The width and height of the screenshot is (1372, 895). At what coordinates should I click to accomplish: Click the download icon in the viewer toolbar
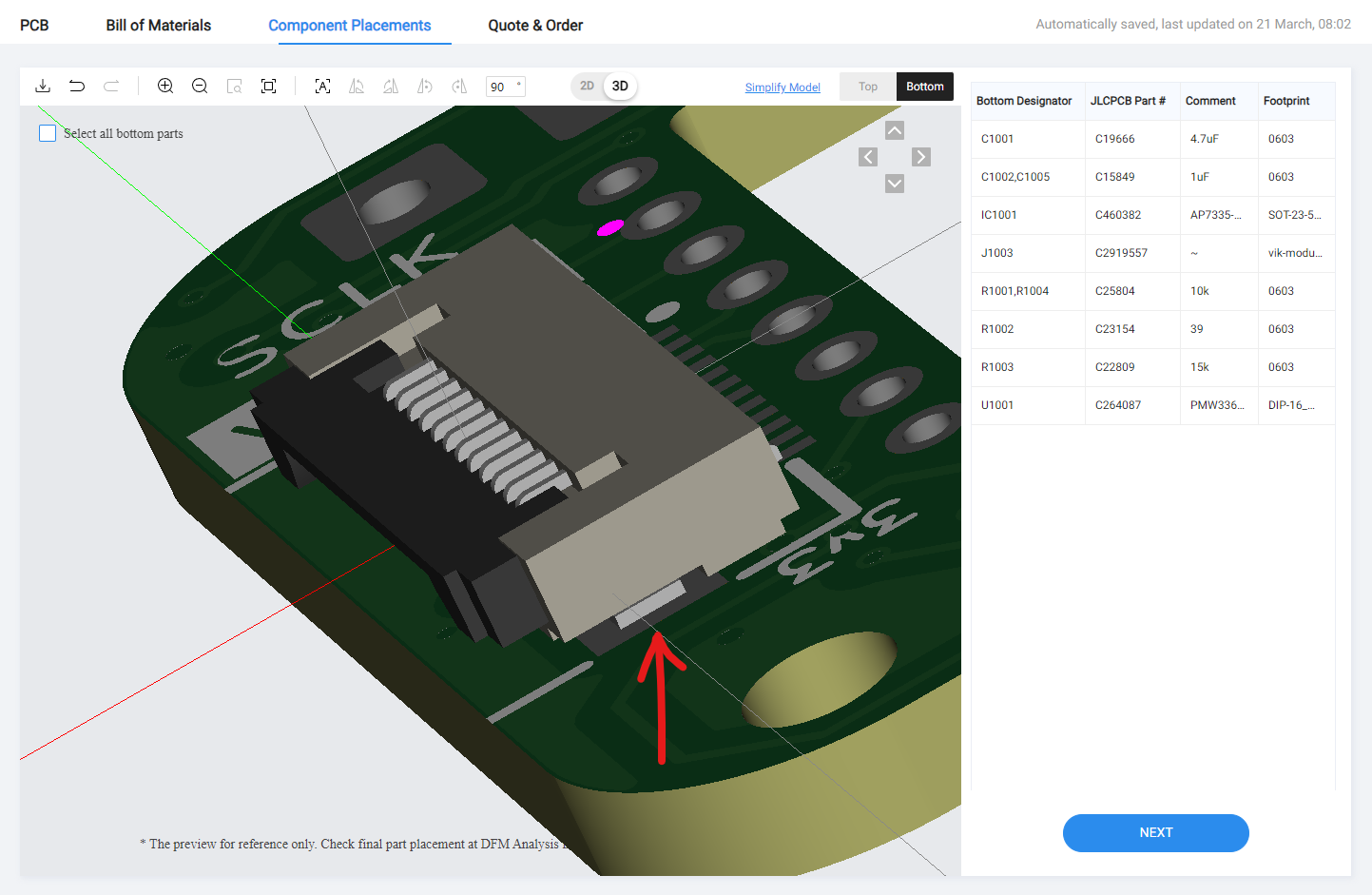pos(43,87)
